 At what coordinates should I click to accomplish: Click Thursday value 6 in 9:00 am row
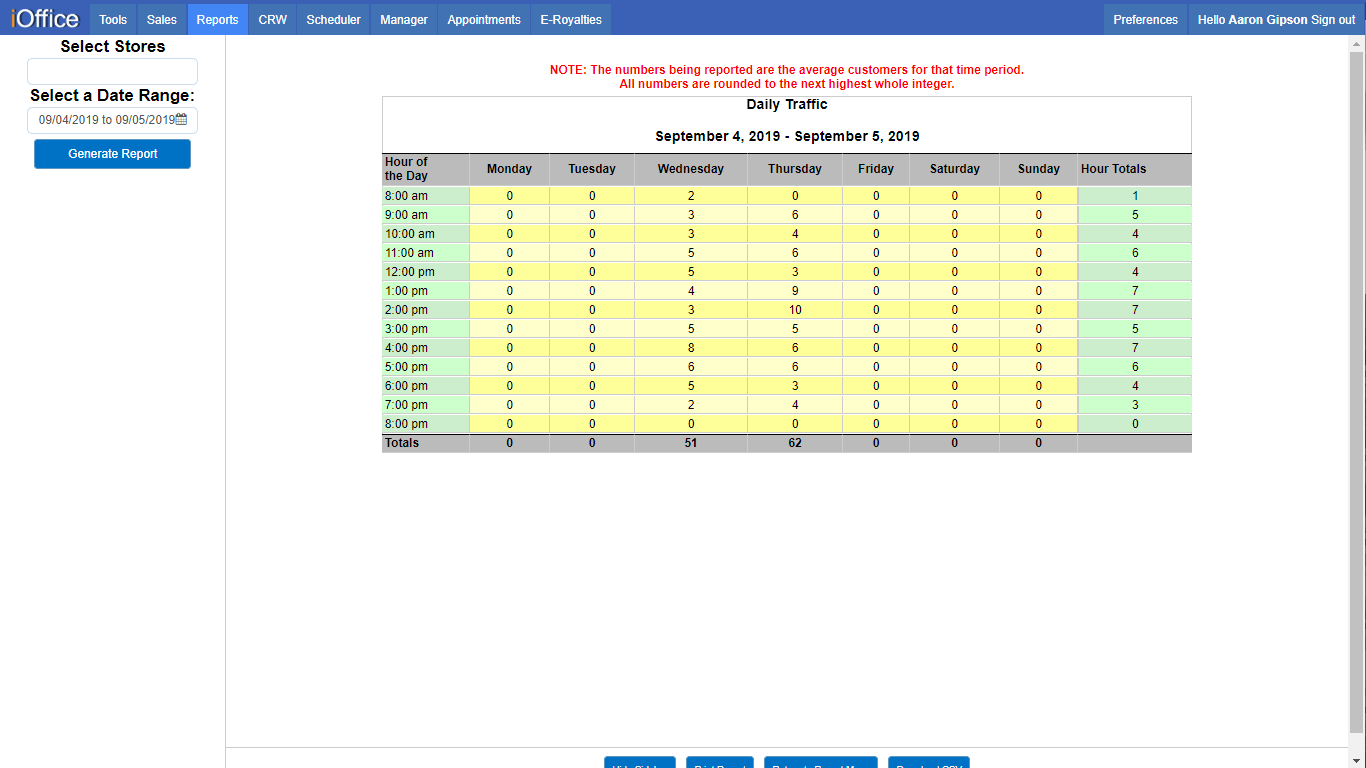[x=795, y=215]
